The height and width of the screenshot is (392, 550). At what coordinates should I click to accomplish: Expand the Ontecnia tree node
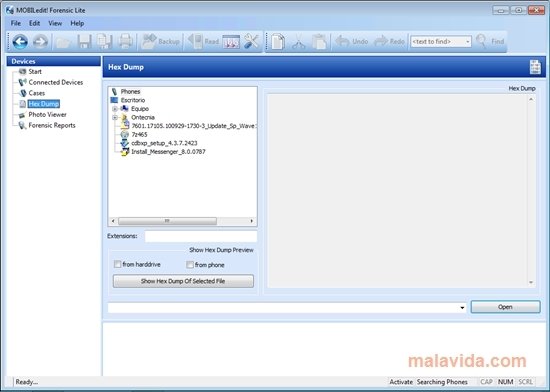pos(115,117)
